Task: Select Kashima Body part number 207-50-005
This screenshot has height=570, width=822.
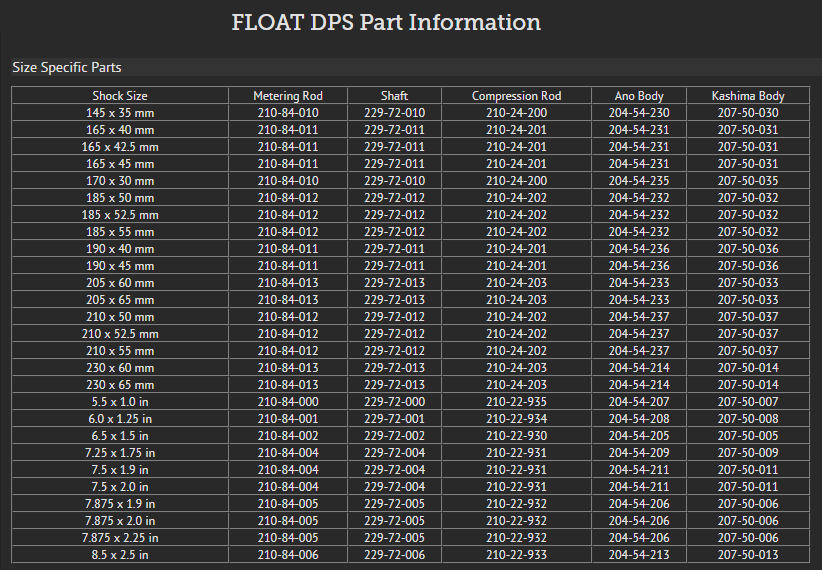Action: [x=748, y=435]
